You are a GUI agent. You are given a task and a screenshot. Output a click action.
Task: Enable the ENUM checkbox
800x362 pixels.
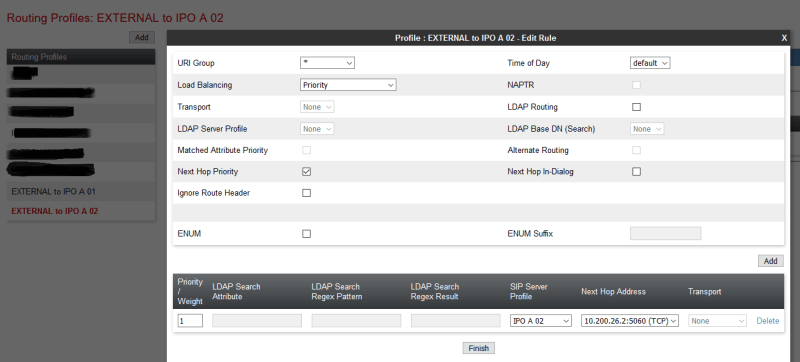306,234
